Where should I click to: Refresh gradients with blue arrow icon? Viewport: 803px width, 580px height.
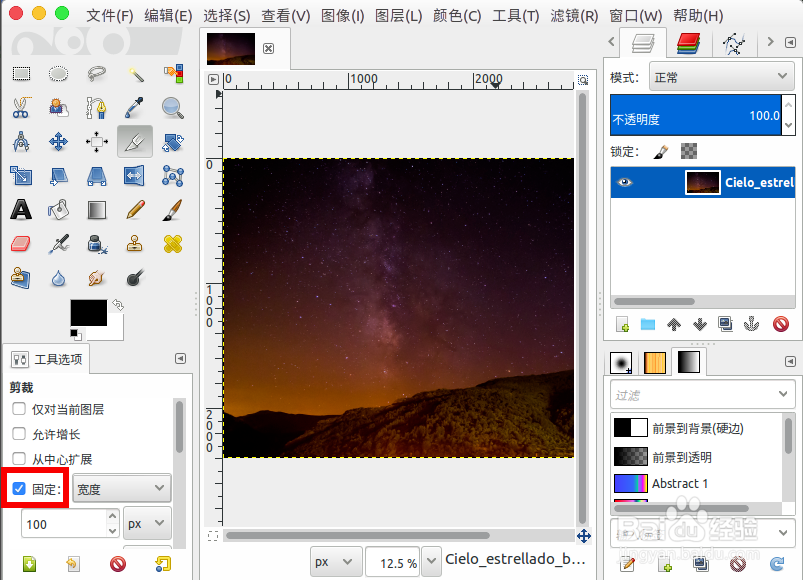tap(777, 564)
